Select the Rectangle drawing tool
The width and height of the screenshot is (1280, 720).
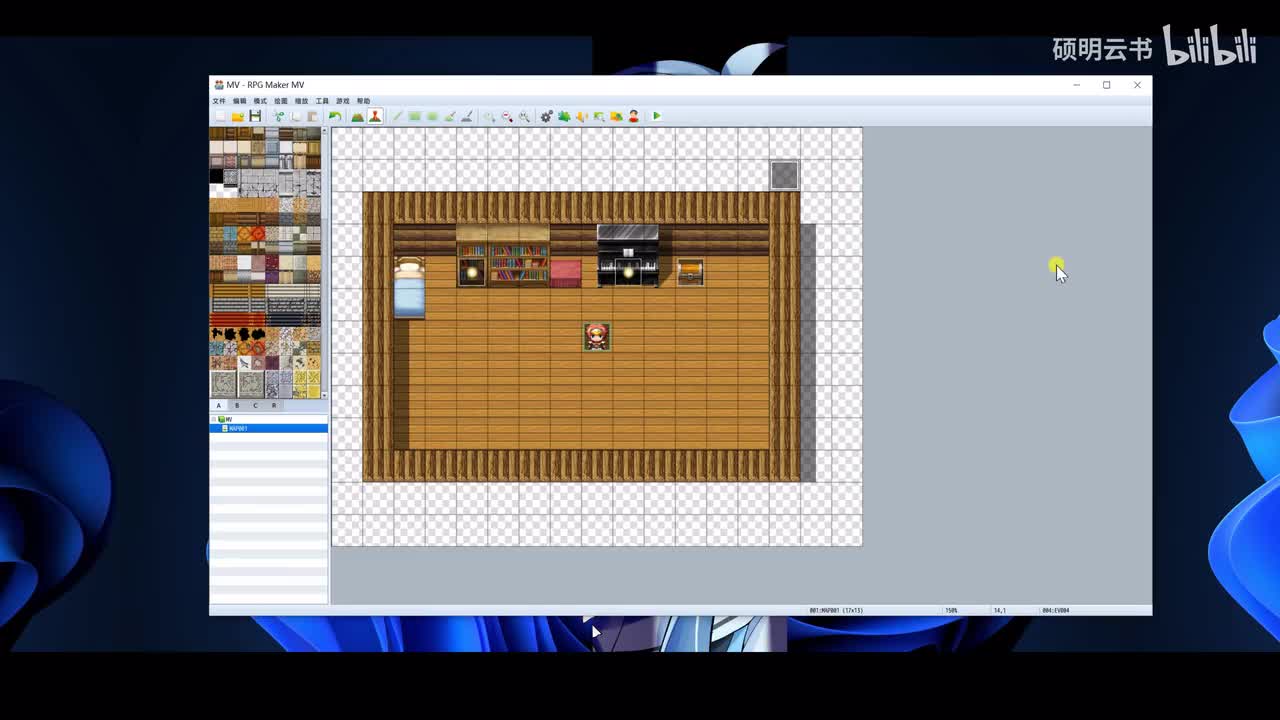414,116
